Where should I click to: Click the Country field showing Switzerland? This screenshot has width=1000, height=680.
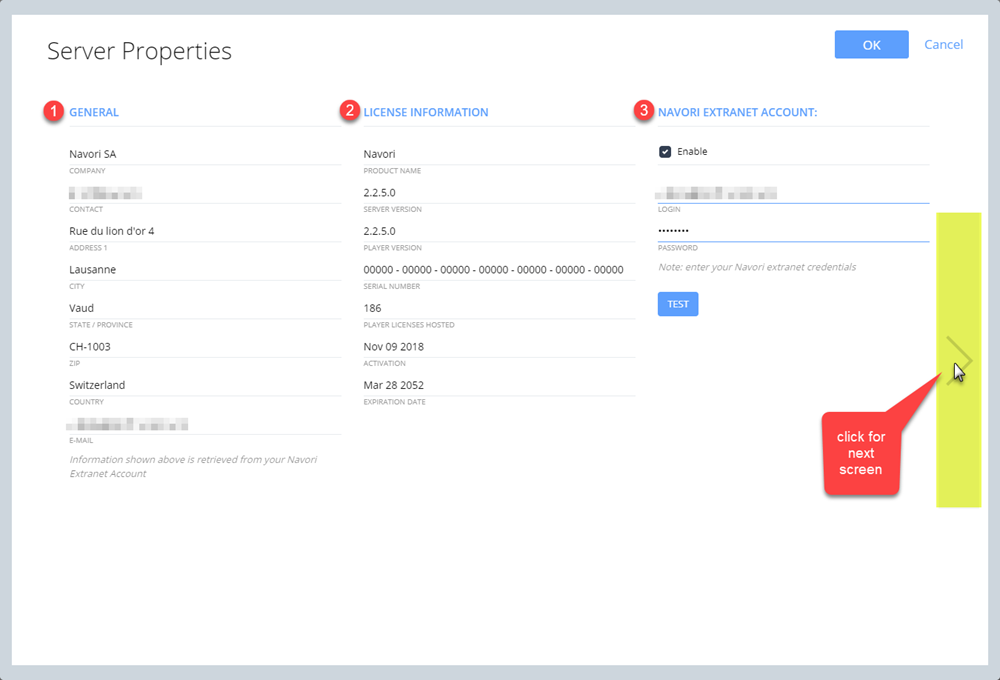click(204, 385)
